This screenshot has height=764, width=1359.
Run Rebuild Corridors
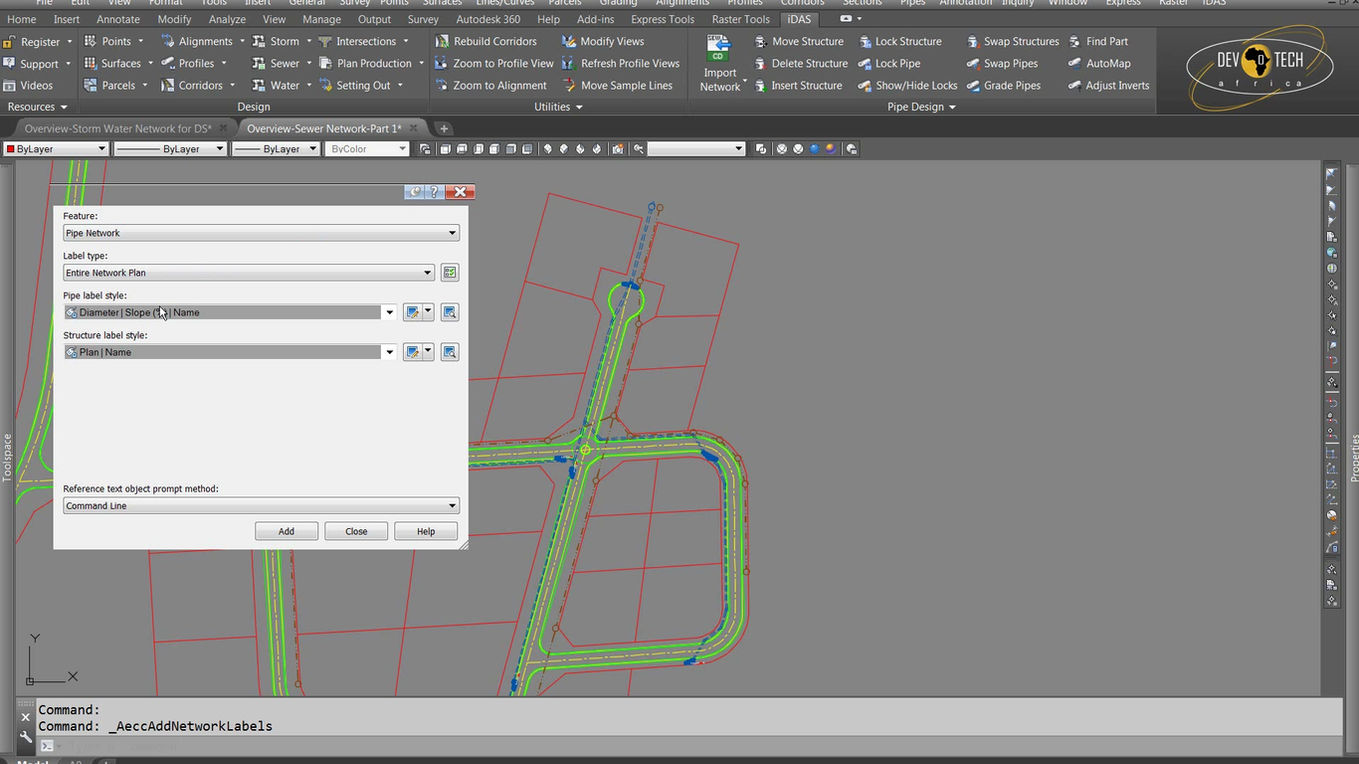485,41
